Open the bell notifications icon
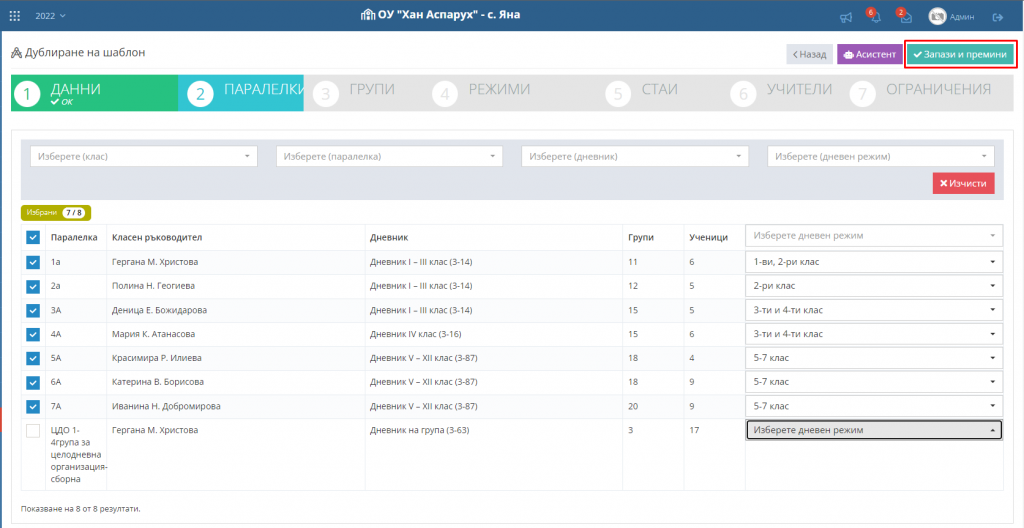The height and width of the screenshot is (528, 1024). (x=874, y=17)
